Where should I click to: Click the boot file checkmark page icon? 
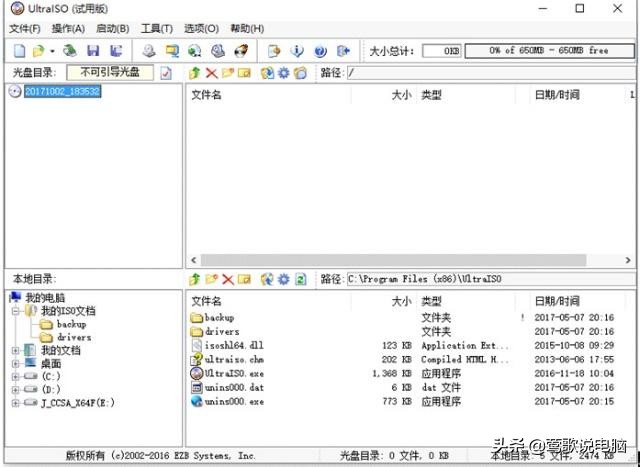point(166,73)
